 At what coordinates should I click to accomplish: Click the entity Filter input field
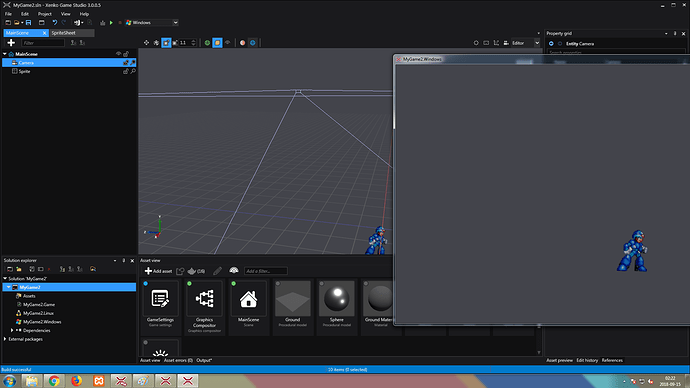(x=43, y=43)
